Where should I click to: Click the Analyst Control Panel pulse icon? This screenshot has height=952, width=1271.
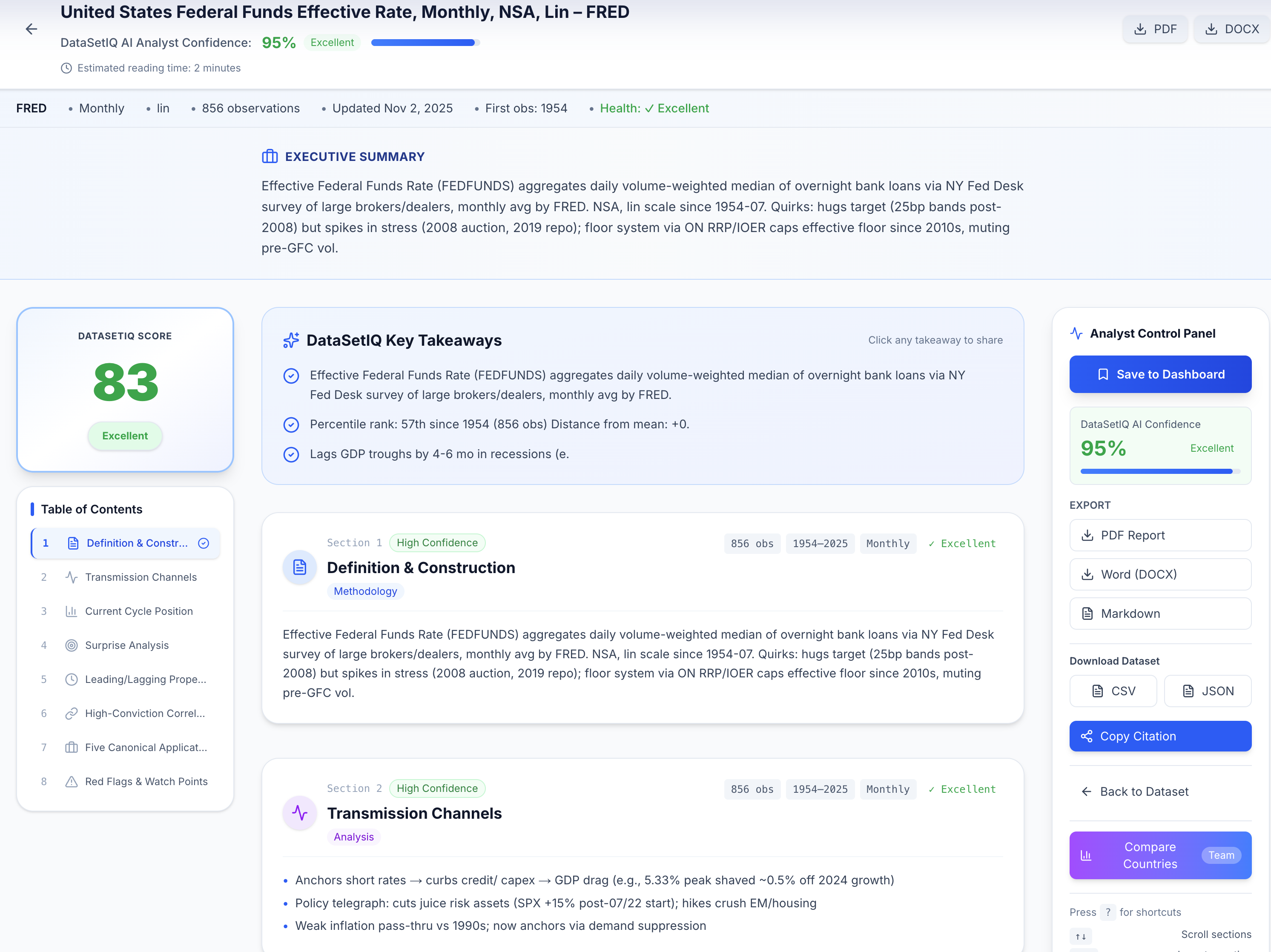coord(1077,333)
